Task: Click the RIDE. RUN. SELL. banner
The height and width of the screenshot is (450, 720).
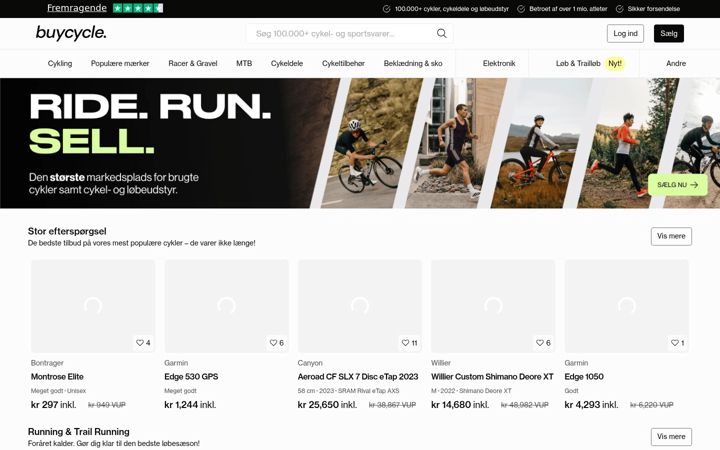Action: pos(360,143)
